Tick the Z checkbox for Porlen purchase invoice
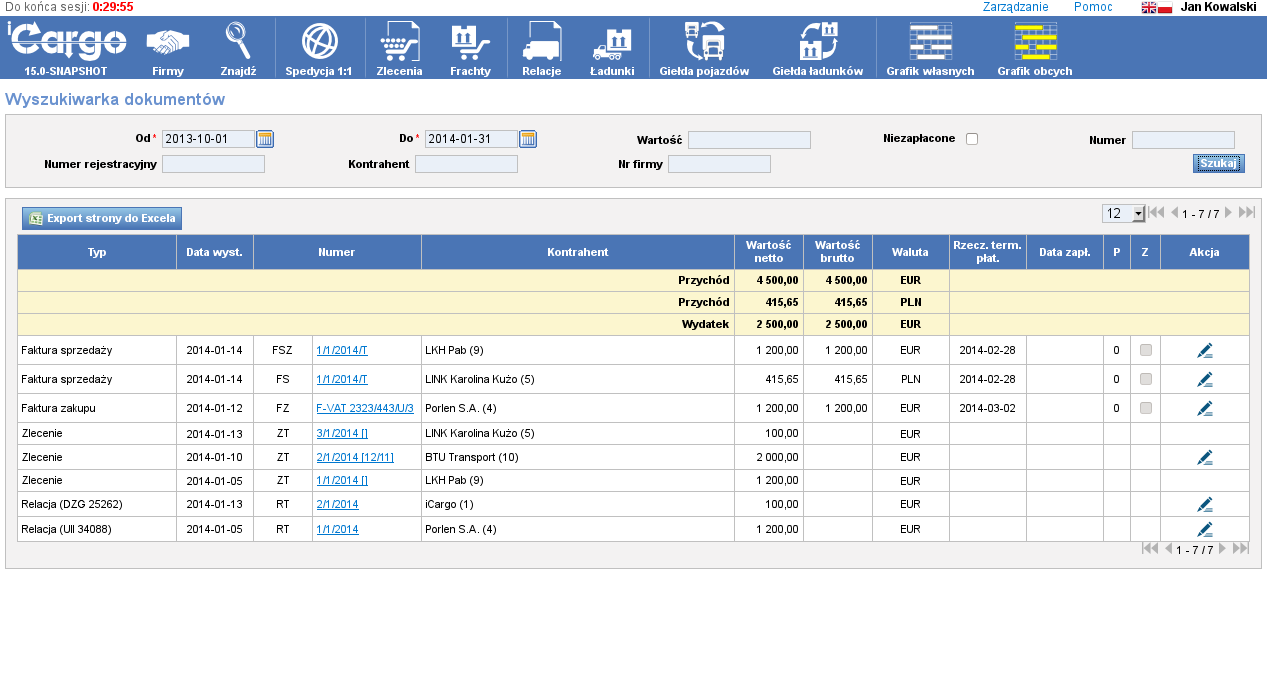The width and height of the screenshot is (1267, 681). click(x=1145, y=408)
